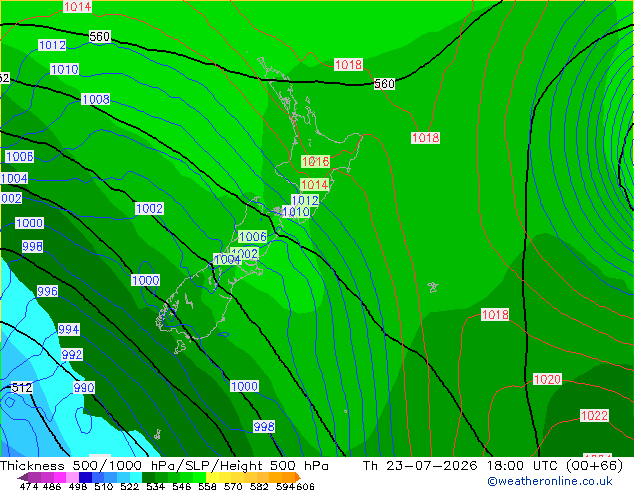Click the blue 994 isobar label
Screen dimensions: 634x490
(x=68, y=329)
